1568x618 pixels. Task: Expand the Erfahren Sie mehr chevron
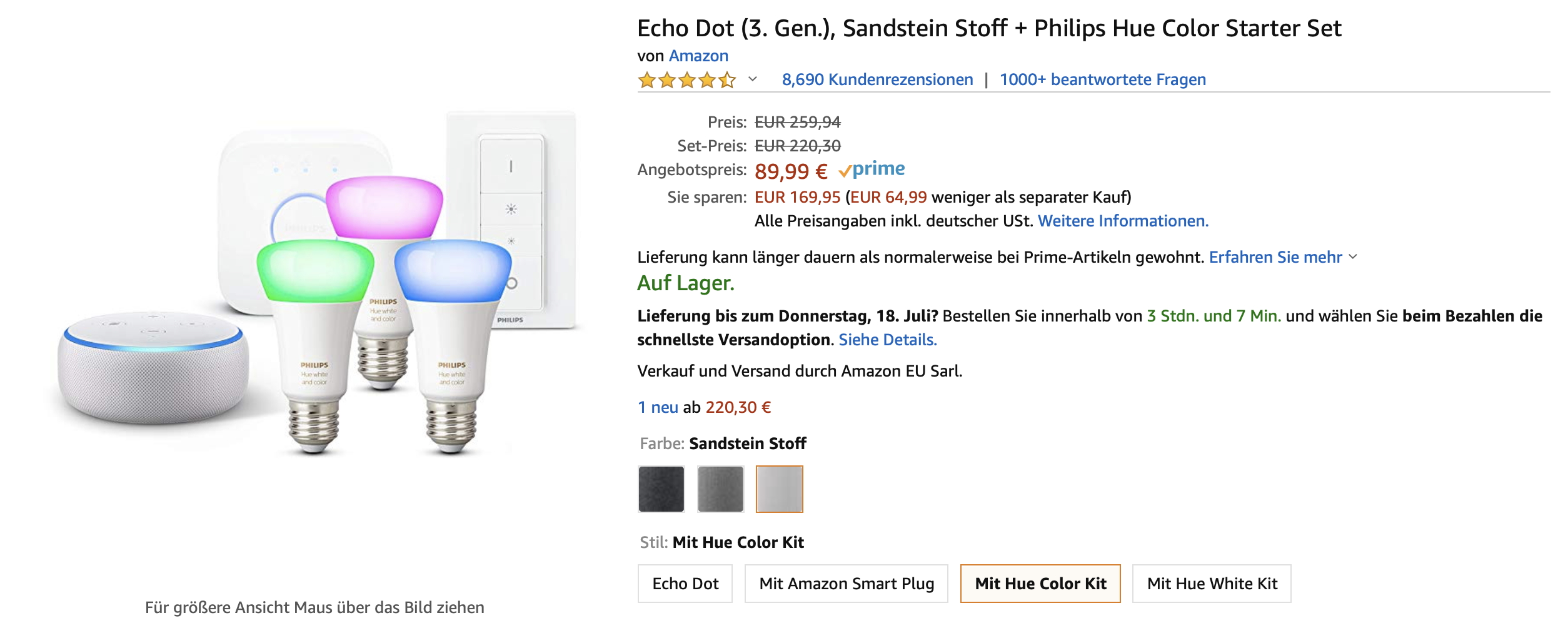tap(1353, 257)
